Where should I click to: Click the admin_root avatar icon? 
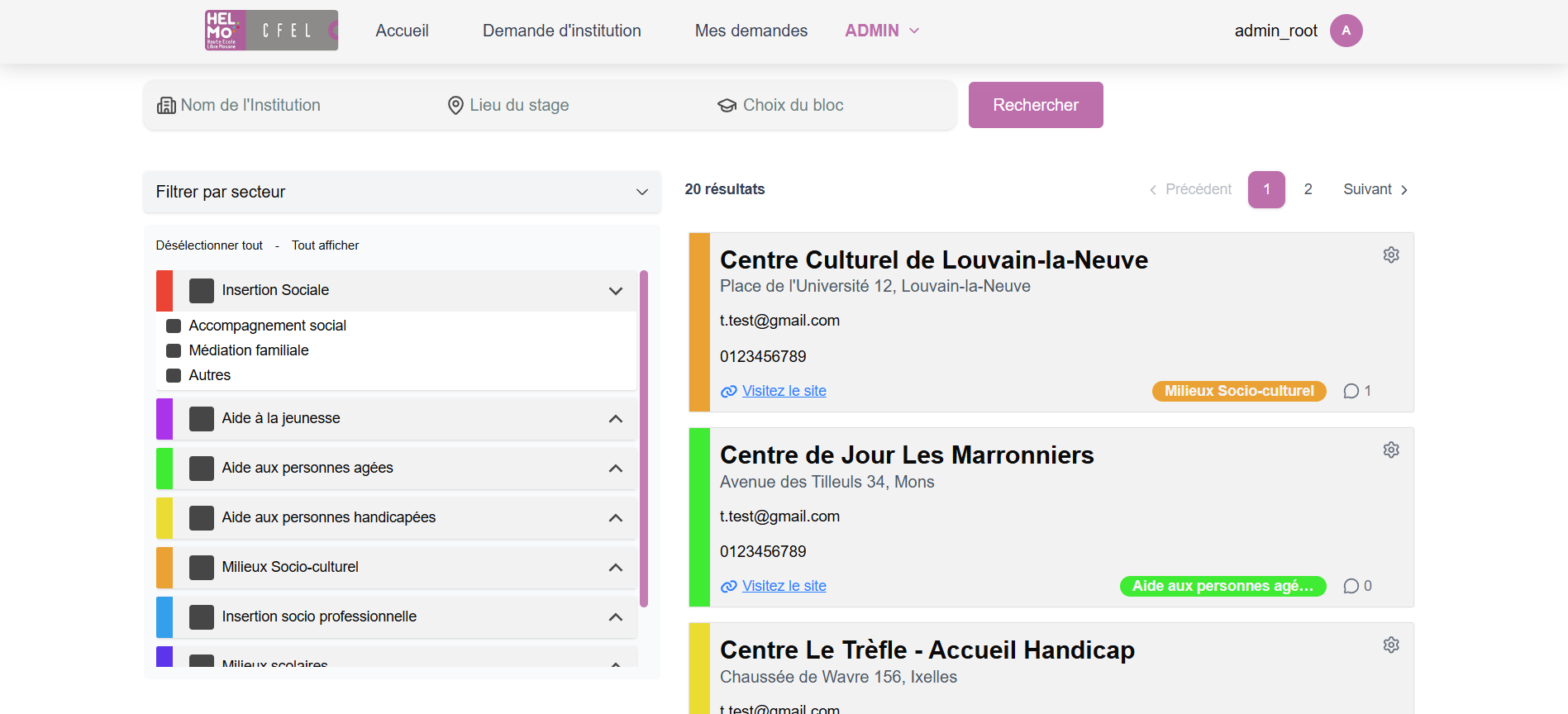[1346, 31]
